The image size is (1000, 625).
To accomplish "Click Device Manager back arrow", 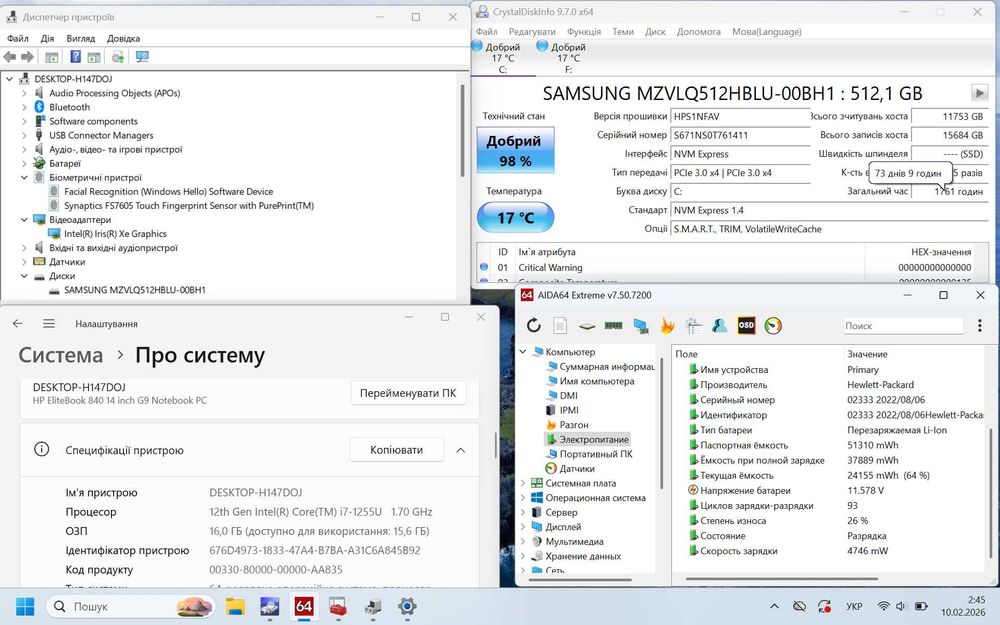I will click(x=10, y=57).
